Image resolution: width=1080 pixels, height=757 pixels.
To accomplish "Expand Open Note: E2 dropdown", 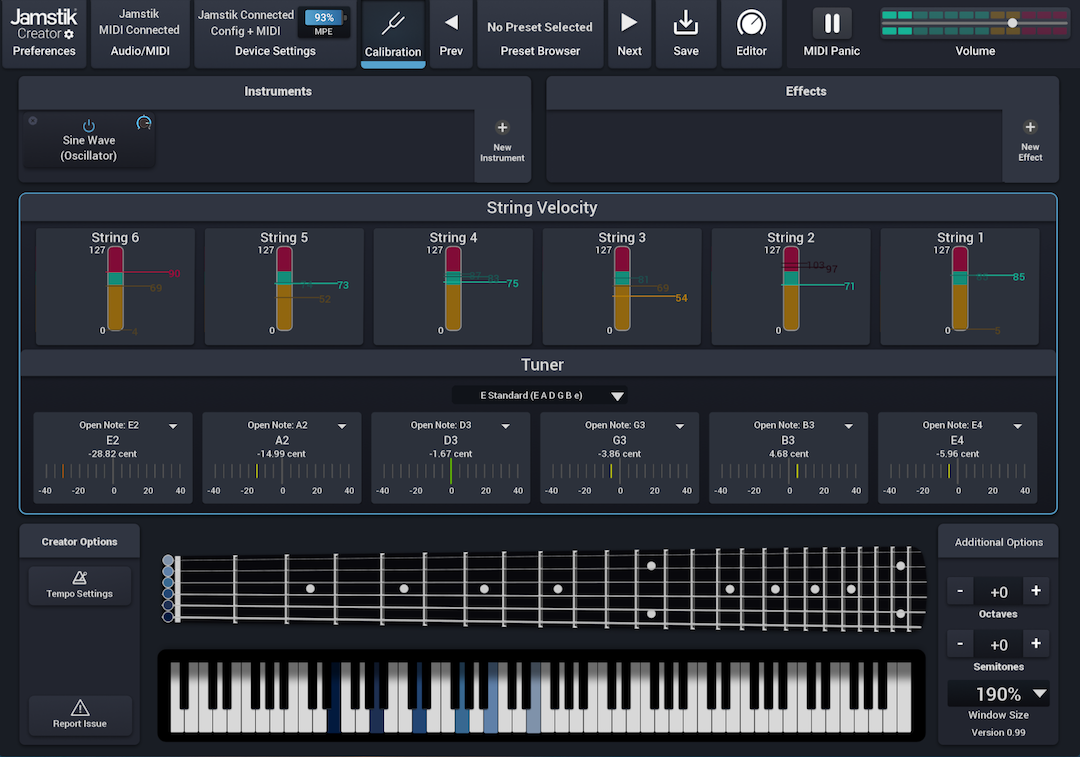I will (x=173, y=426).
